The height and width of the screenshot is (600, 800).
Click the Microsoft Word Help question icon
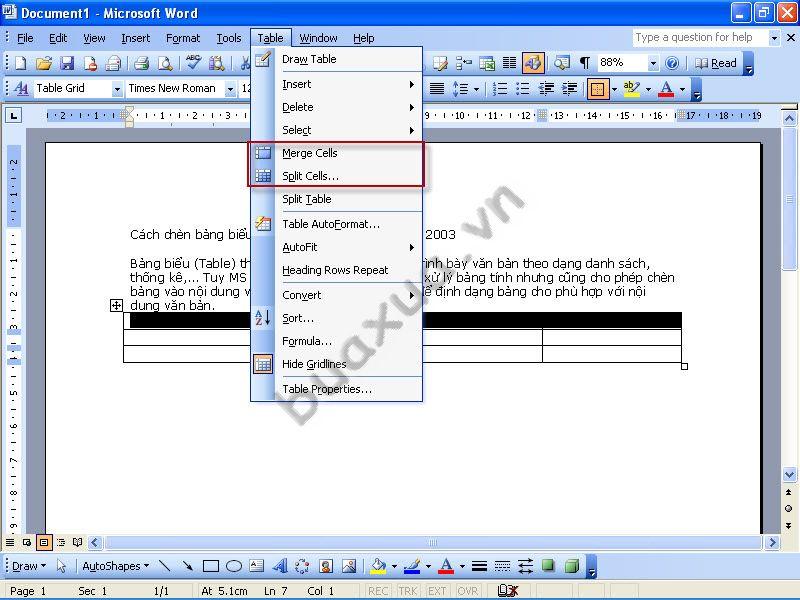[672, 63]
